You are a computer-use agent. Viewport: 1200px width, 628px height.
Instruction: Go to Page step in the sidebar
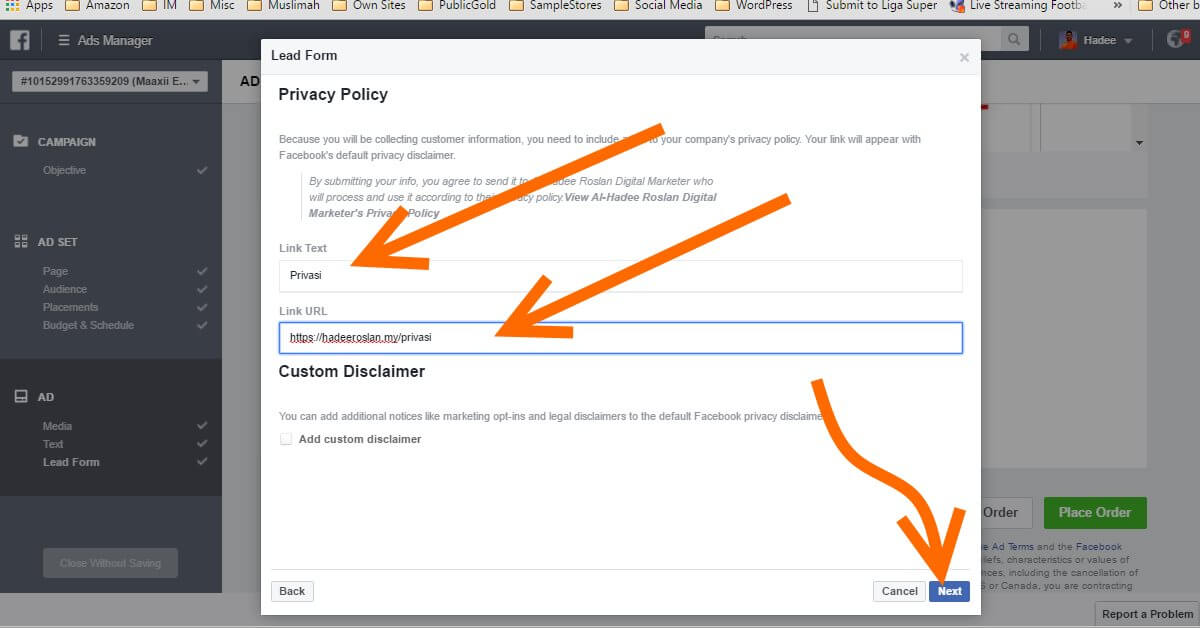click(x=55, y=271)
